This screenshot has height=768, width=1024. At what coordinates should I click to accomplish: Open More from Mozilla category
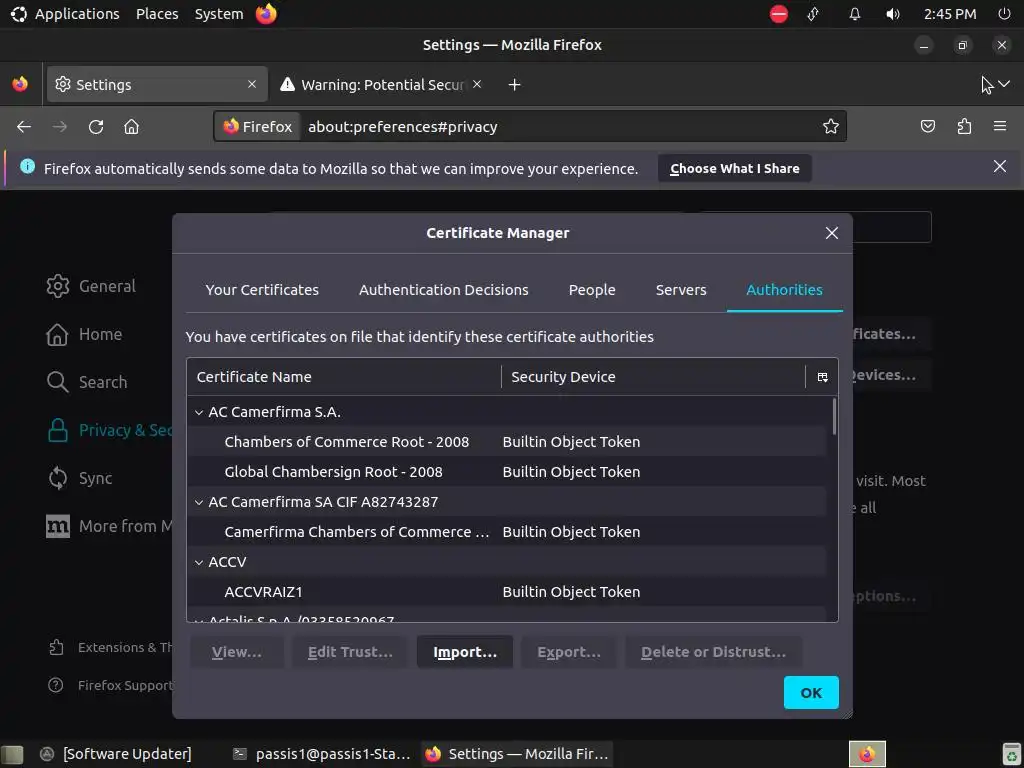[x=109, y=526]
